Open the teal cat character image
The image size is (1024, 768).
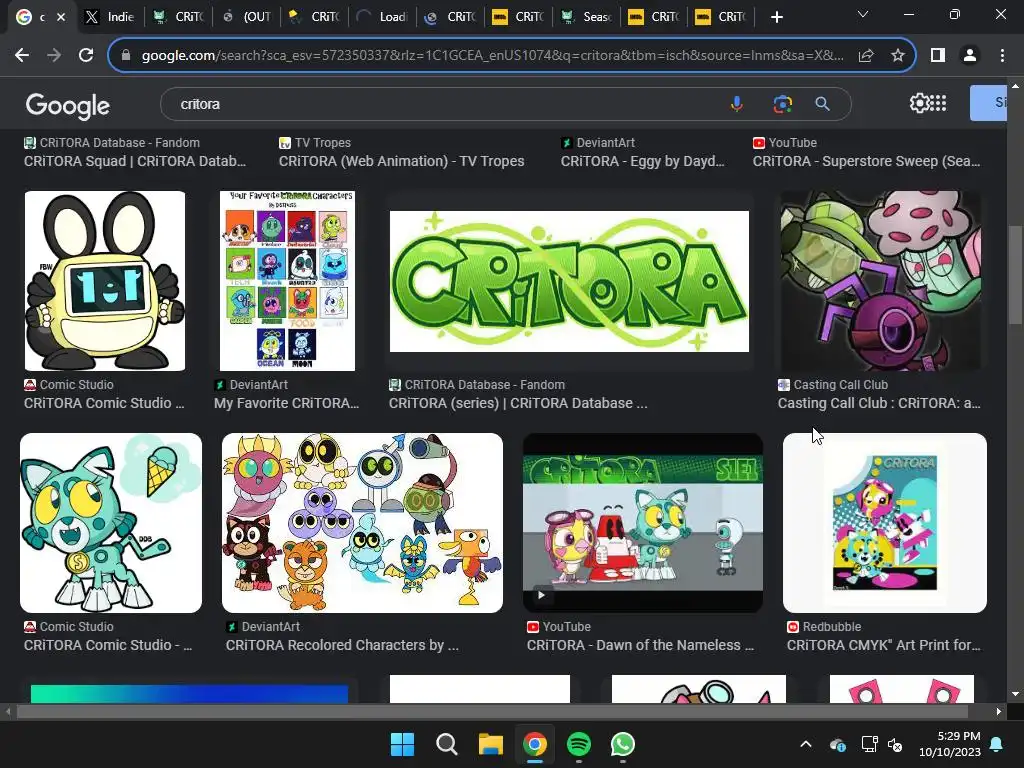coord(110,522)
